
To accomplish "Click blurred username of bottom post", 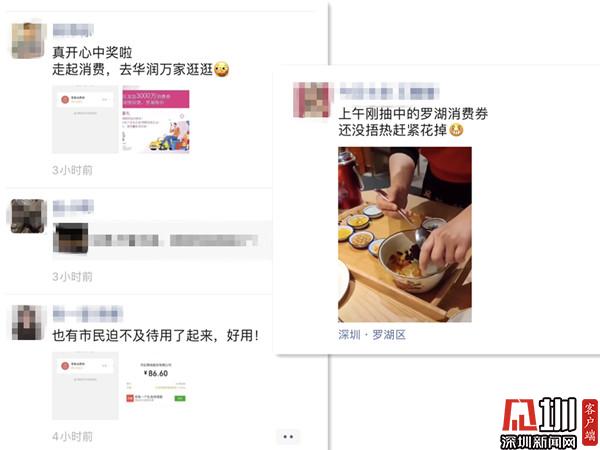I will click(88, 314).
